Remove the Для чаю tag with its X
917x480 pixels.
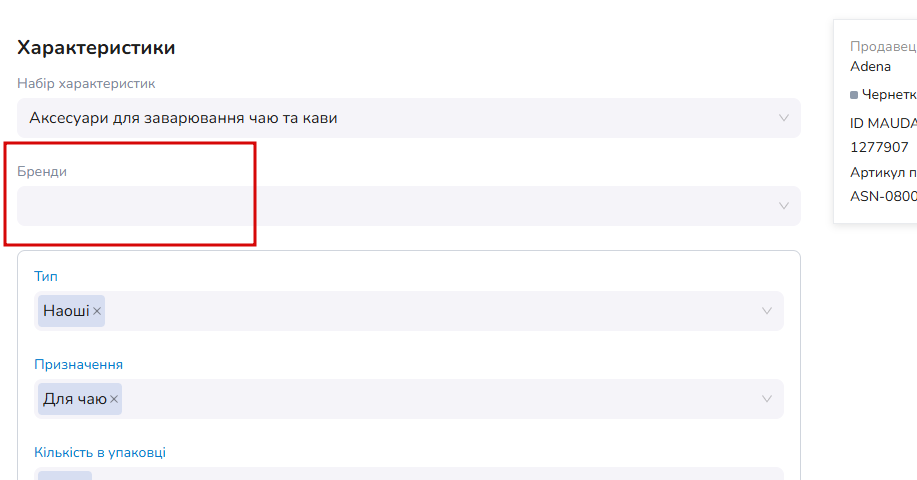click(x=114, y=399)
